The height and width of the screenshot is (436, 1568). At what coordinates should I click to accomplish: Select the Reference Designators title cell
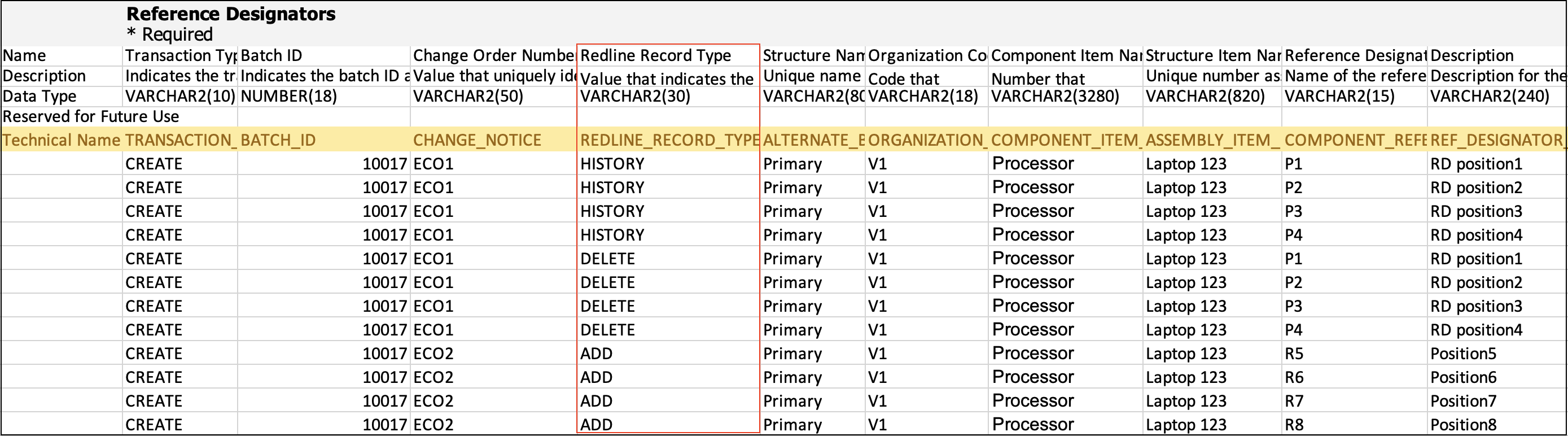click(231, 14)
